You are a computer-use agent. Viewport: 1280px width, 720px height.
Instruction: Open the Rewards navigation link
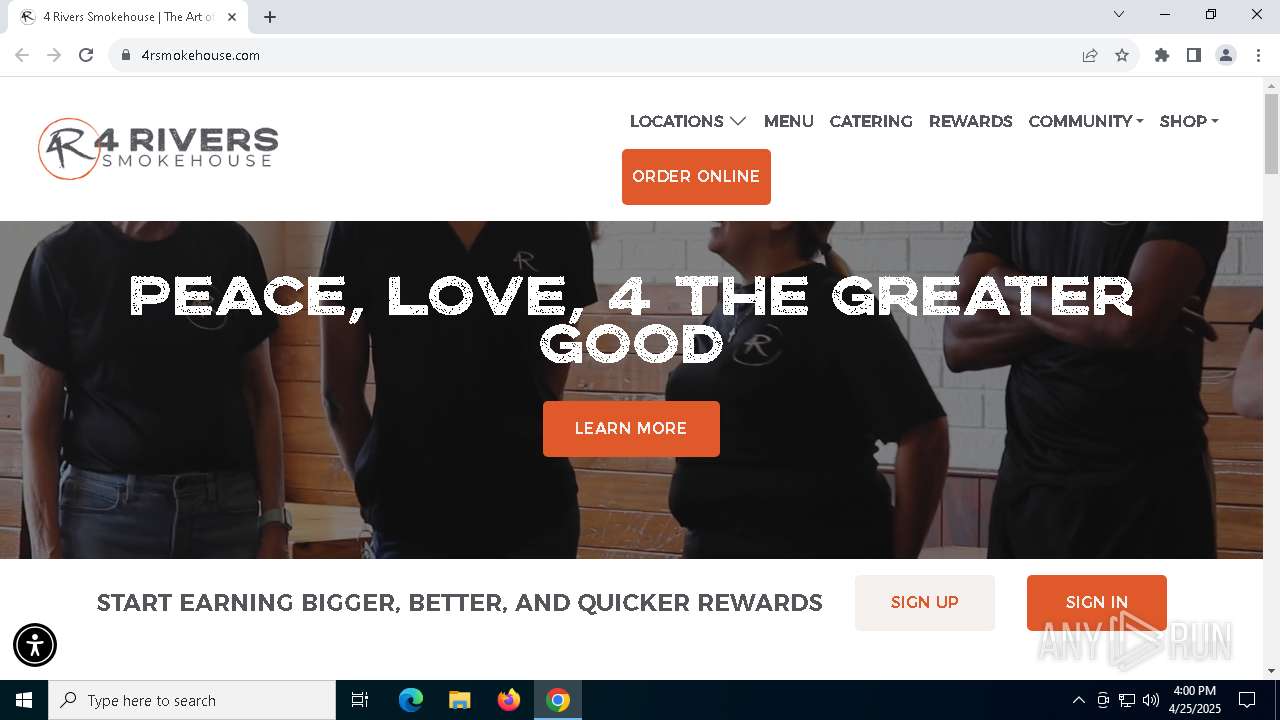pos(971,121)
